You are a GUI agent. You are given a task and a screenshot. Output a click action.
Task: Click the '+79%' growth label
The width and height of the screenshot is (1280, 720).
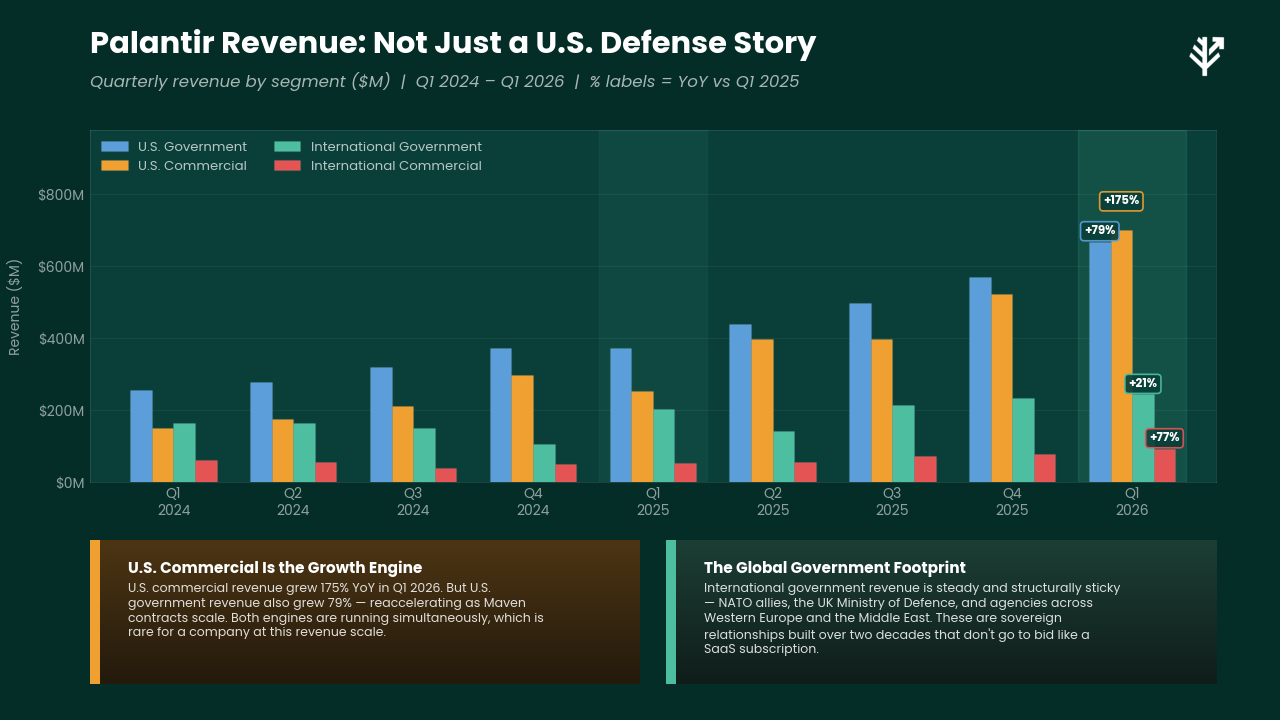[x=1100, y=231]
